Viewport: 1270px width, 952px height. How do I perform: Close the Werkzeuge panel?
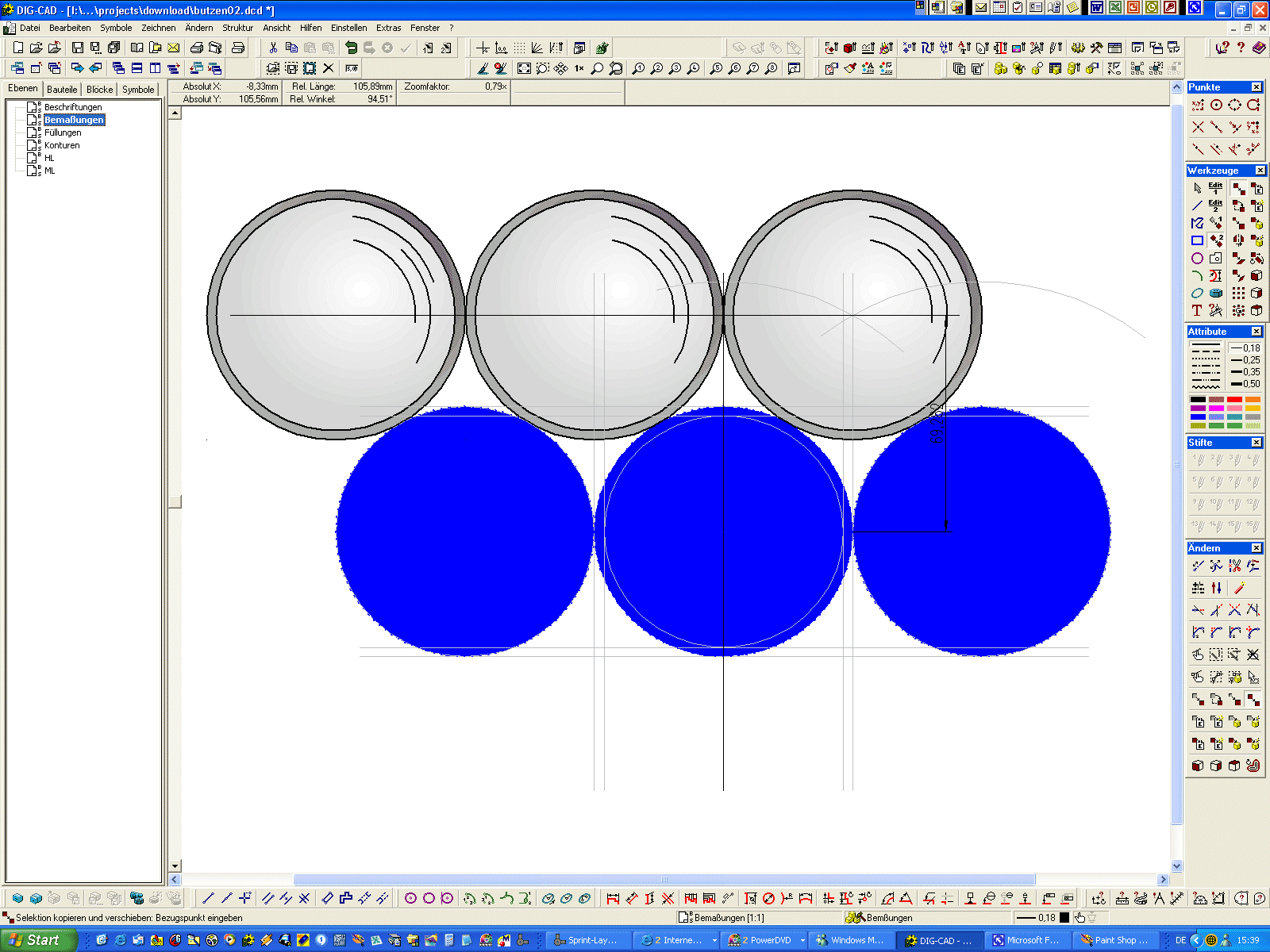(x=1260, y=171)
